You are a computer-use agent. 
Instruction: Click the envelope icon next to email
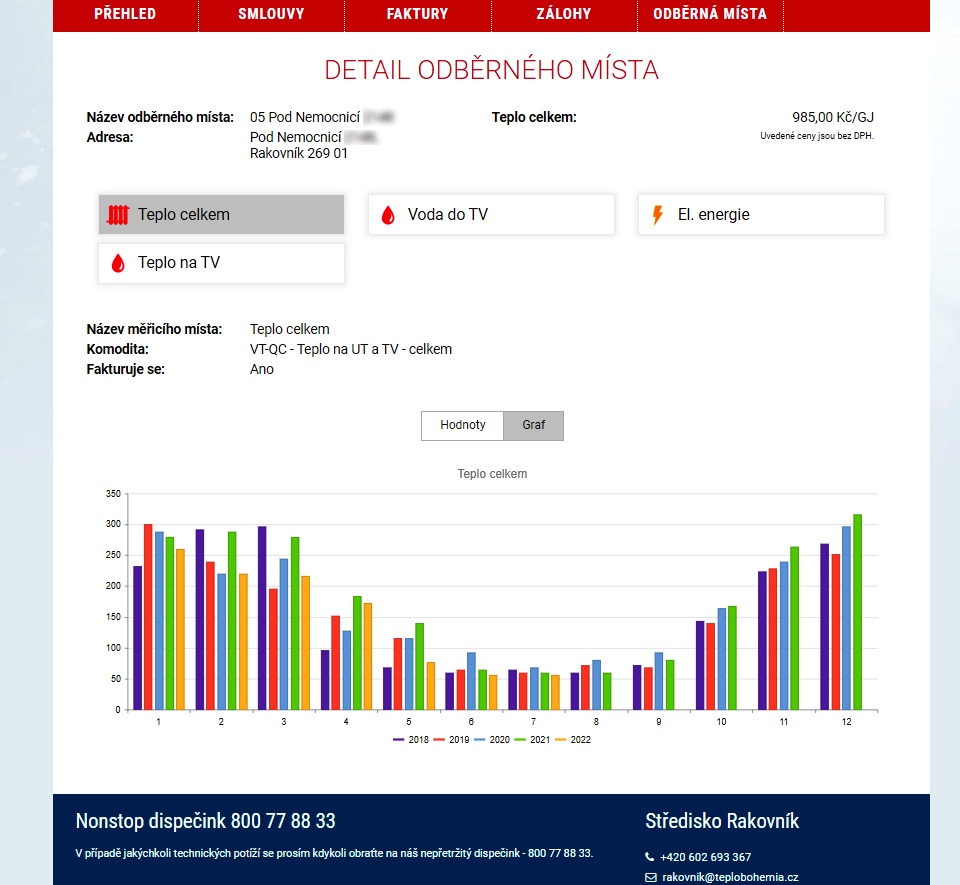(650, 877)
